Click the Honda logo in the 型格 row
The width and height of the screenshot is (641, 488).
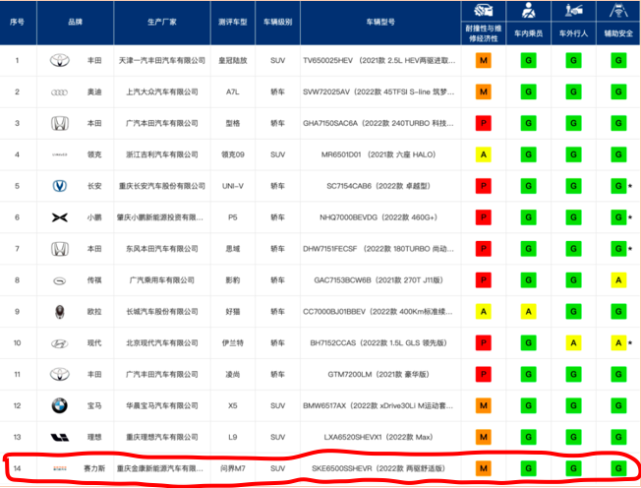click(60, 123)
